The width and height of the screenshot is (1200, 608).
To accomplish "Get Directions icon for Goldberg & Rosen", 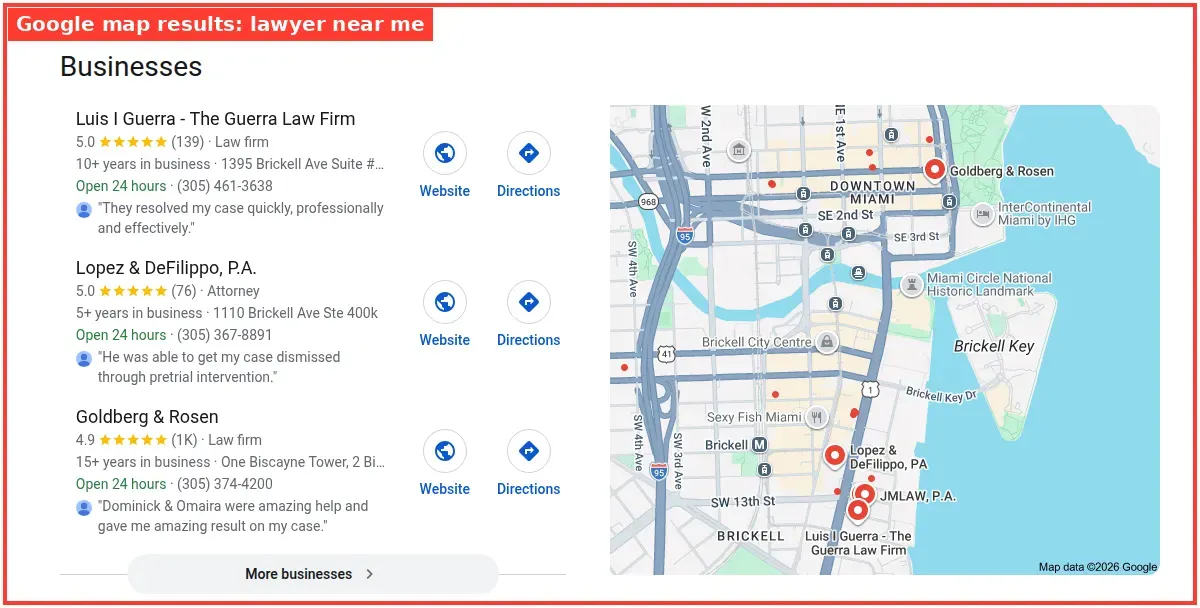I will tap(529, 451).
